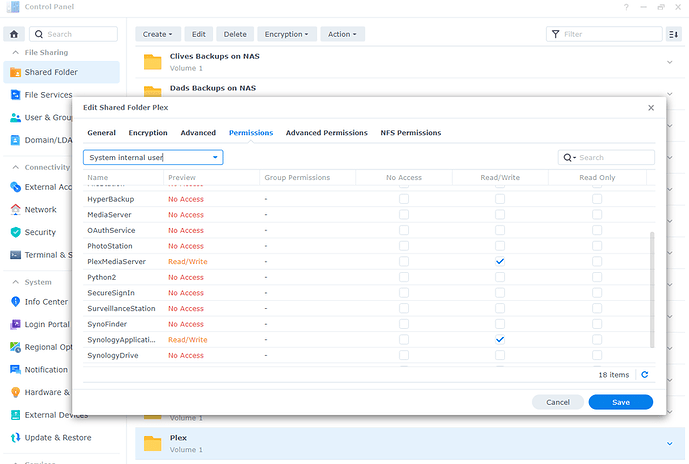Switch to the NFS Permissions tab
This screenshot has height=464, width=689.
pyautogui.click(x=411, y=133)
